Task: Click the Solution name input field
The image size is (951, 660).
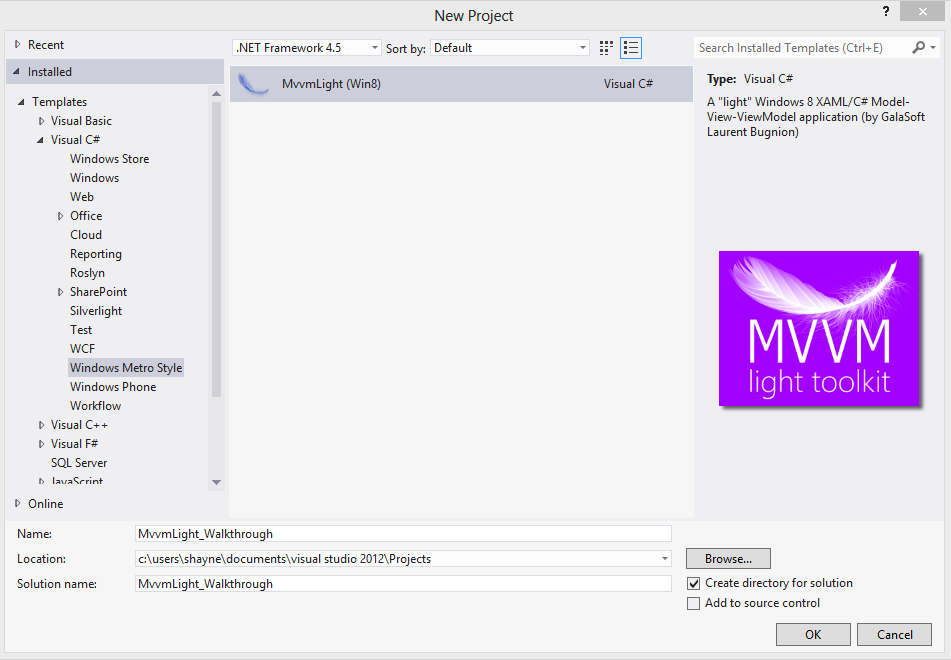Action: (403, 584)
